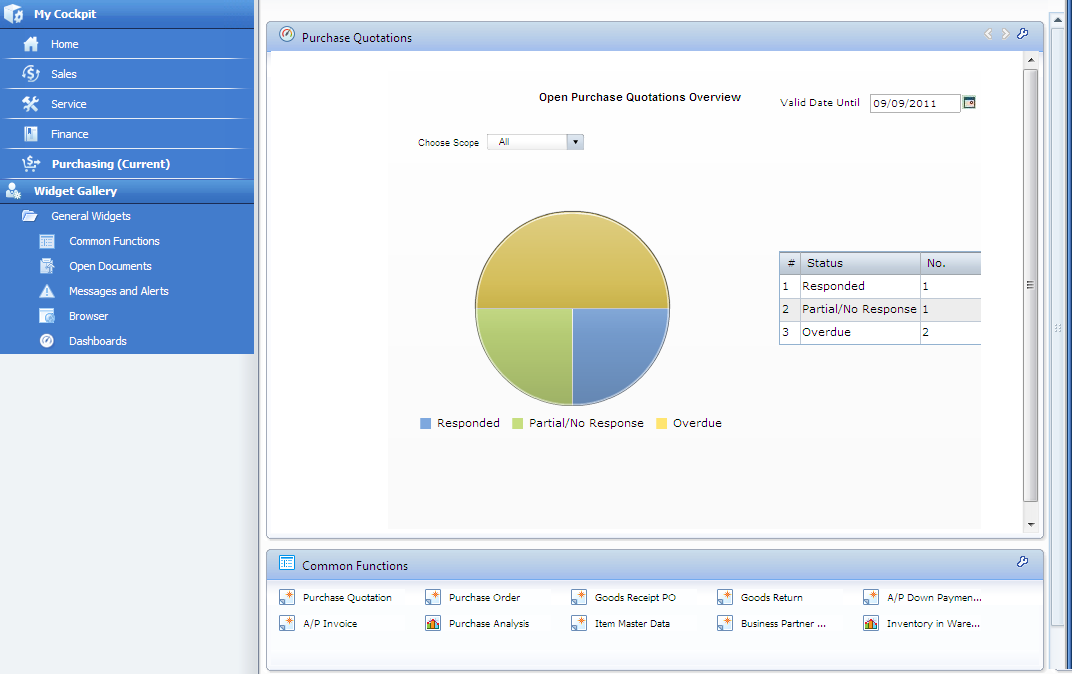This screenshot has width=1072, height=674.
Task: Click the Partial/No Response table cell
Action: click(859, 309)
